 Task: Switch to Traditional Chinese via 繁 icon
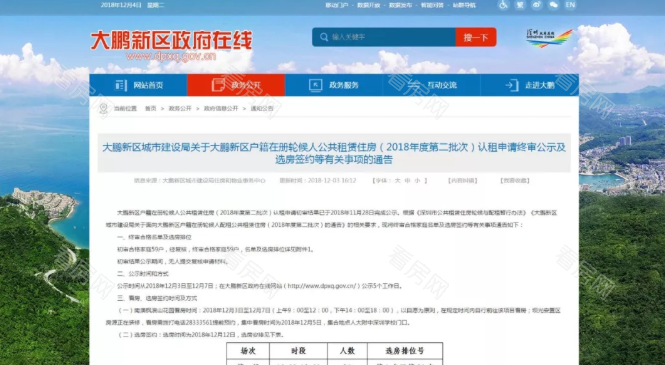coord(520,5)
